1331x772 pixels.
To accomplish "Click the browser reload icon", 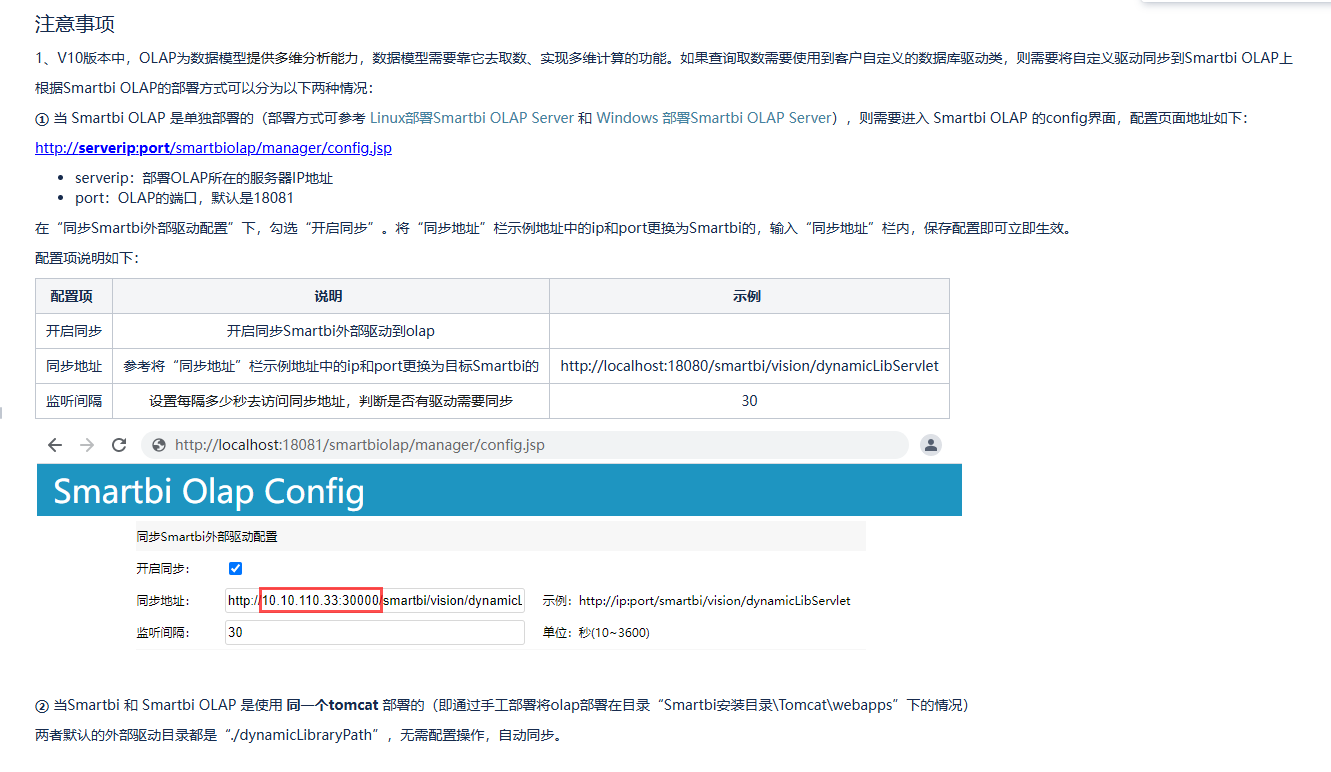I will (119, 445).
